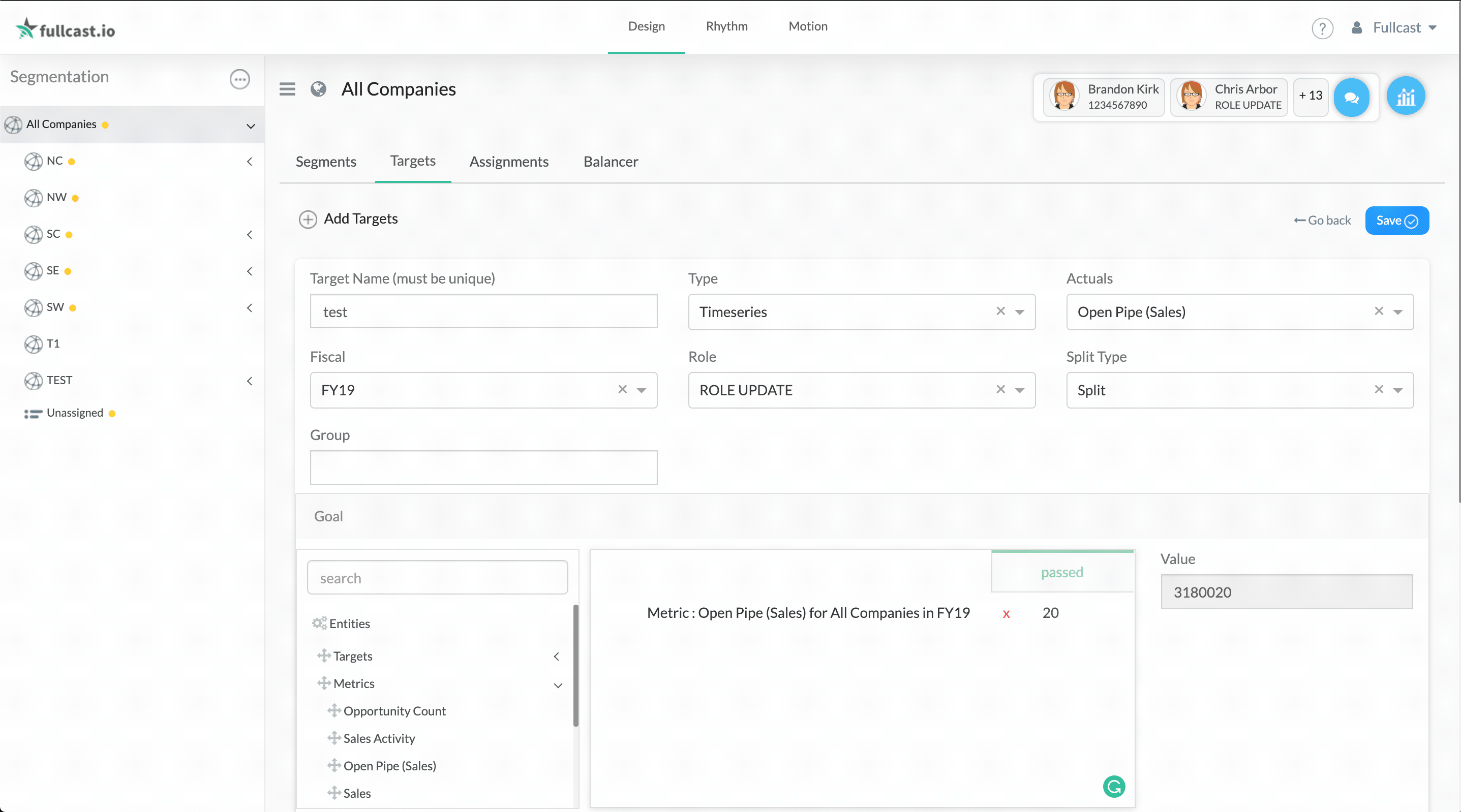The height and width of the screenshot is (812, 1461).
Task: Switch to the Motion tab
Action: [808, 26]
